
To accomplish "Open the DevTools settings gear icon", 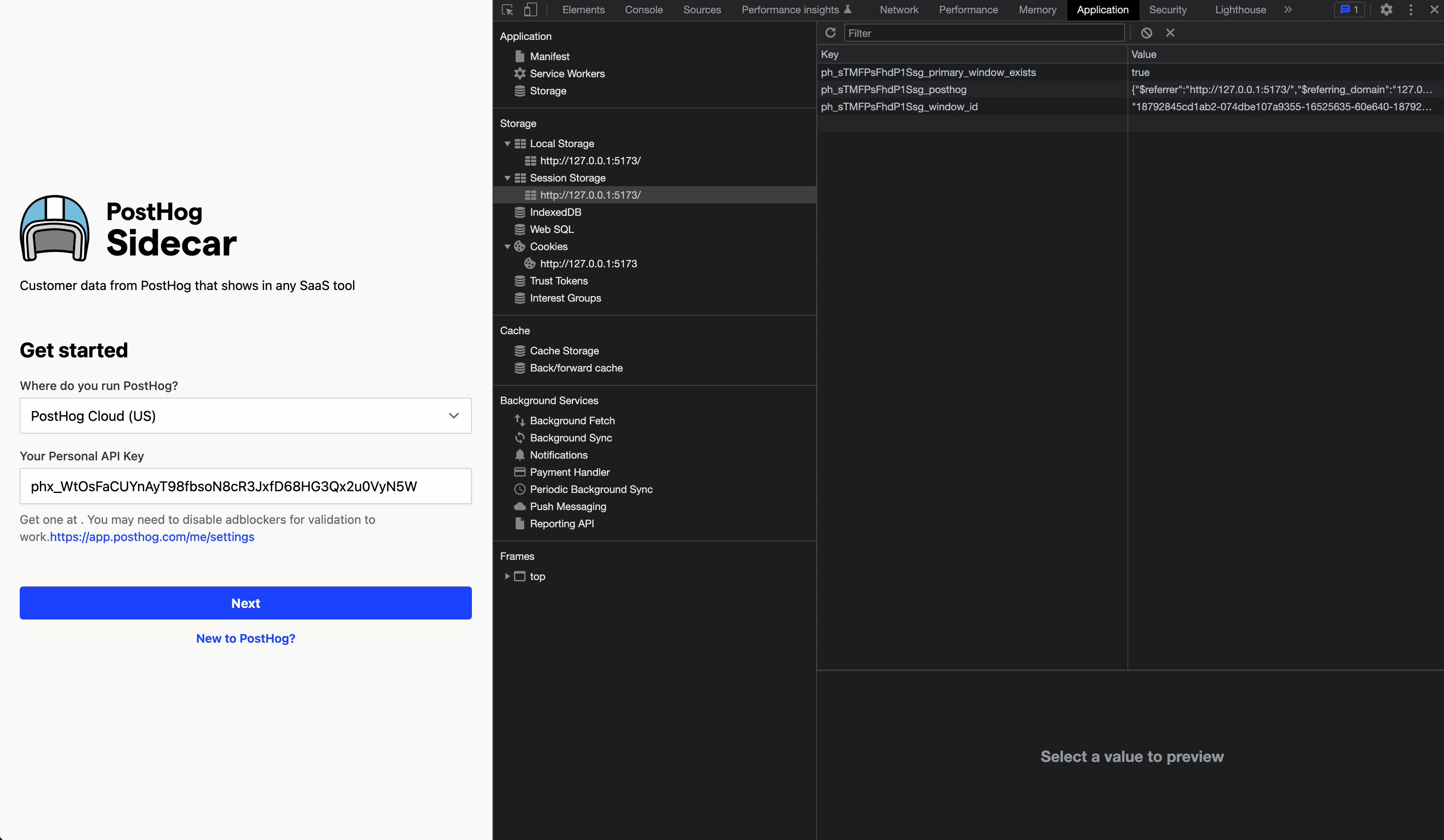I will point(1386,10).
